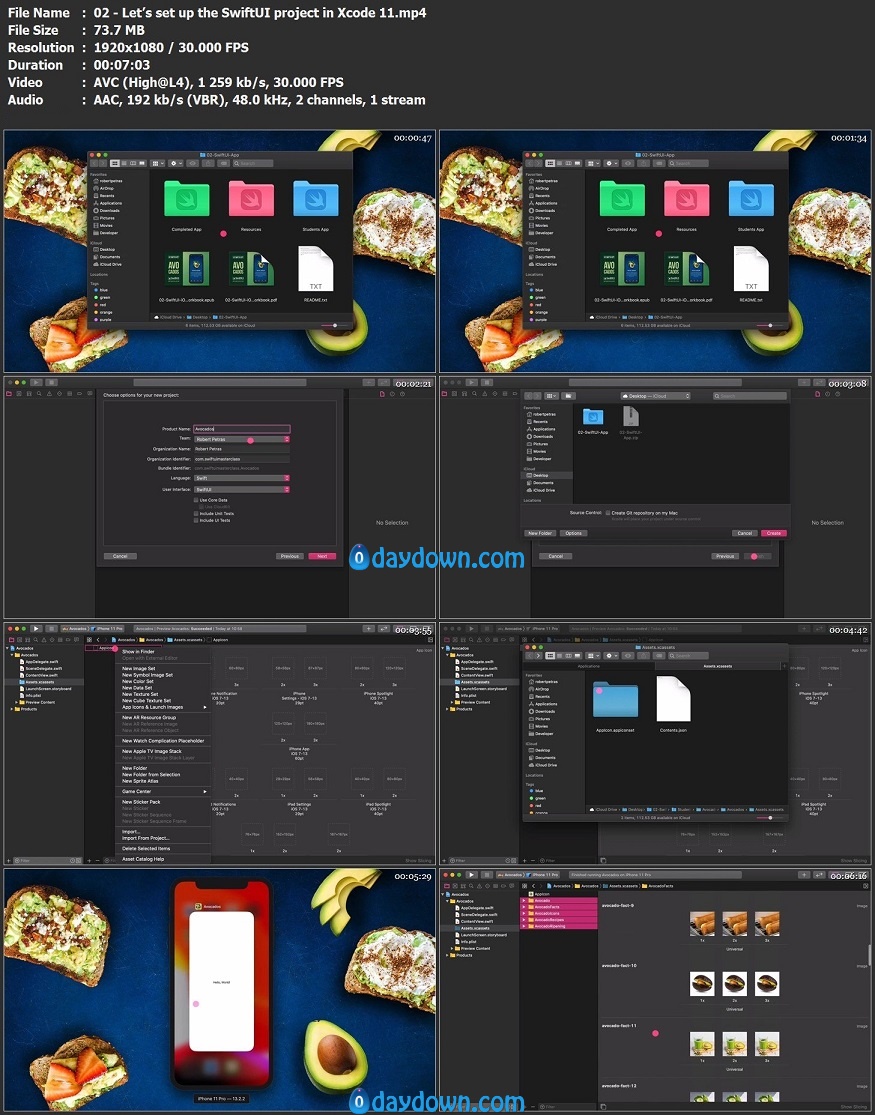The height and width of the screenshot is (1115, 875).
Task: Click Xcode Stop button in 00:02:21 frame
Action: (x=51, y=383)
